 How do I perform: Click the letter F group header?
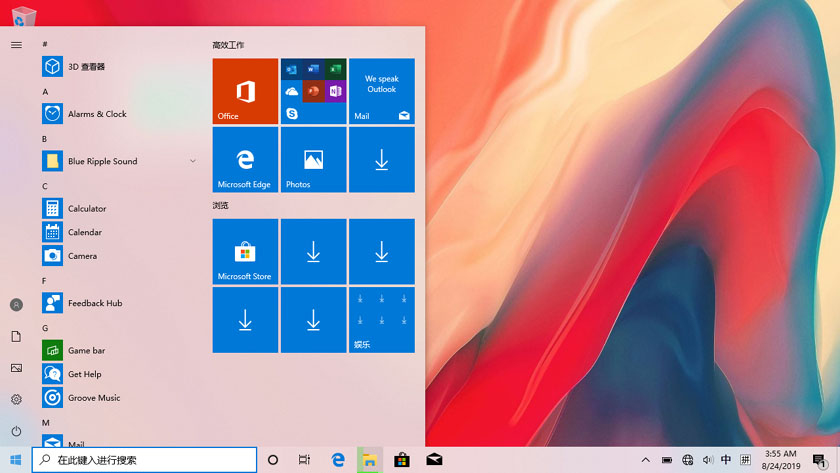[x=44, y=281]
